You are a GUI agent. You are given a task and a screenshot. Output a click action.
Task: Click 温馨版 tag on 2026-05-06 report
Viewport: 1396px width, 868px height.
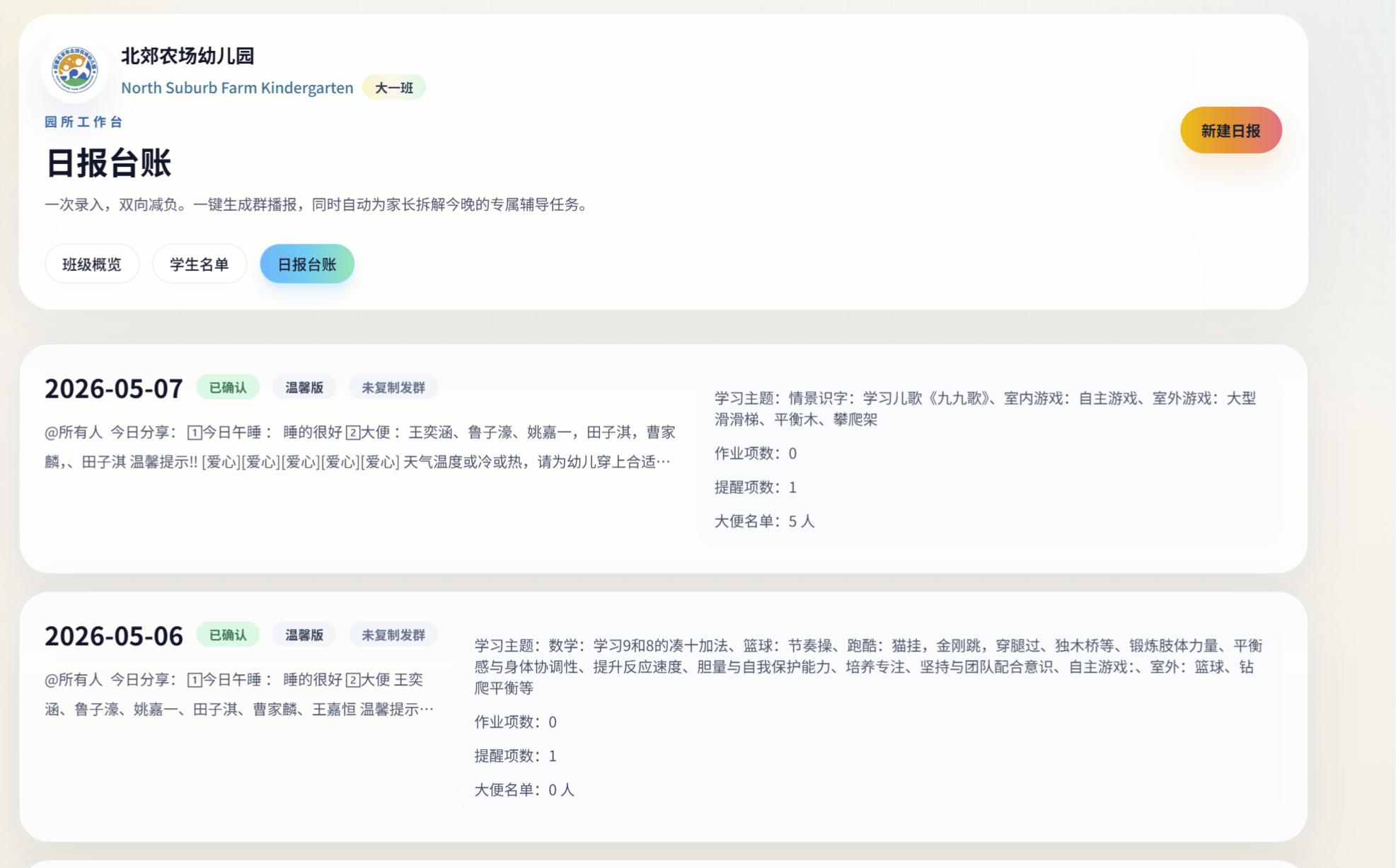[304, 635]
